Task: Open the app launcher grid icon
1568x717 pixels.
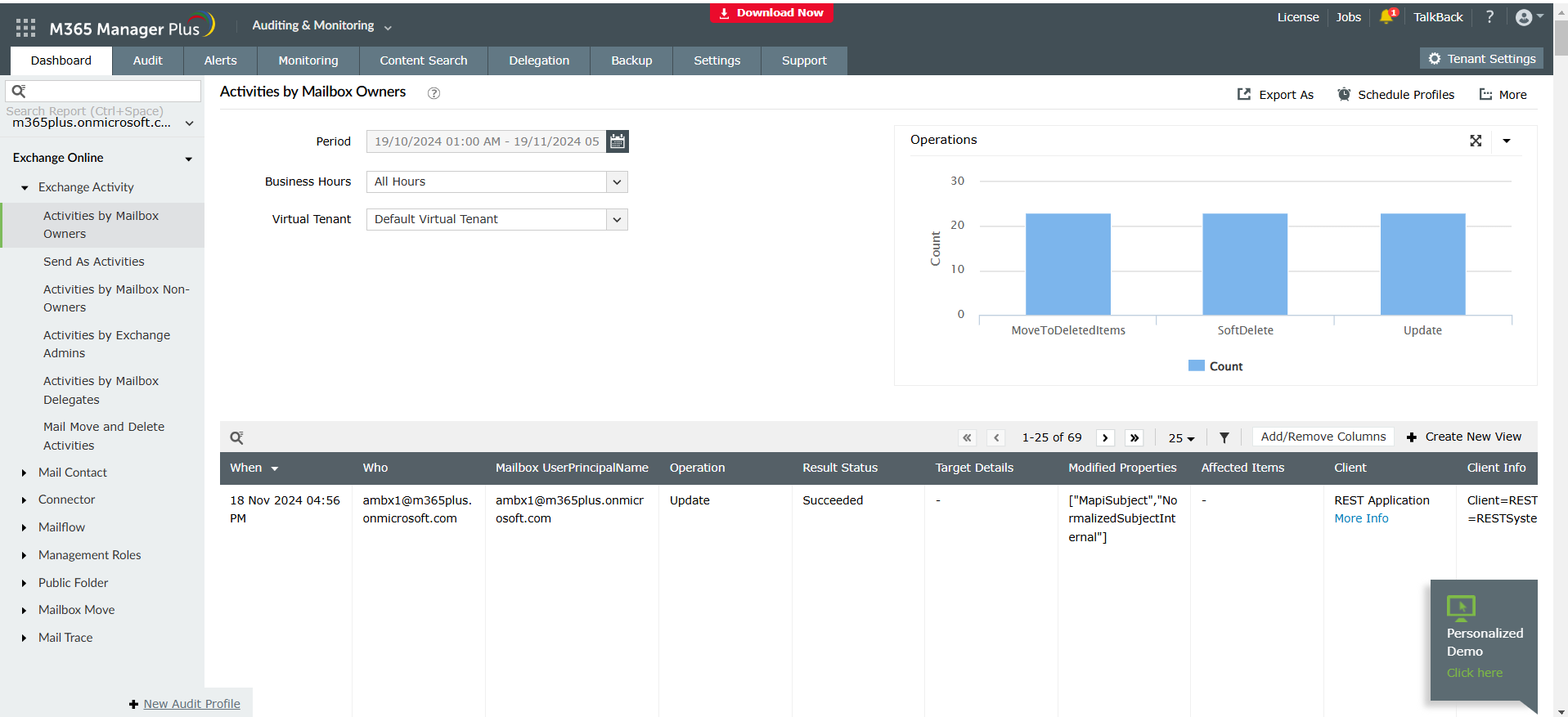Action: 25,28
